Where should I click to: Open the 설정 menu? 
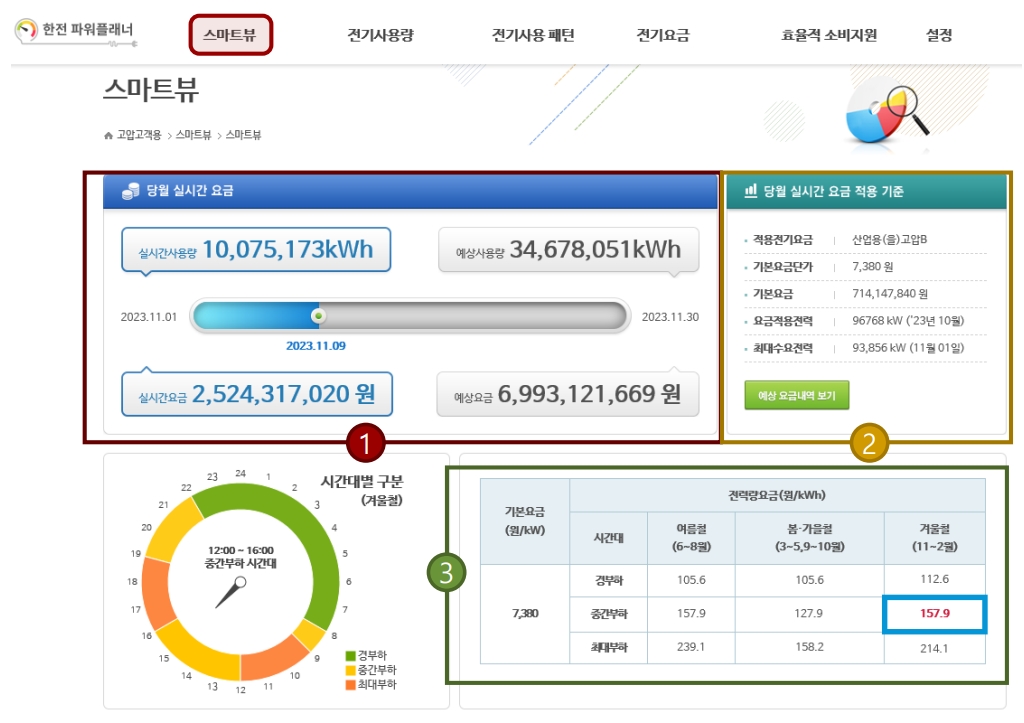point(938,33)
